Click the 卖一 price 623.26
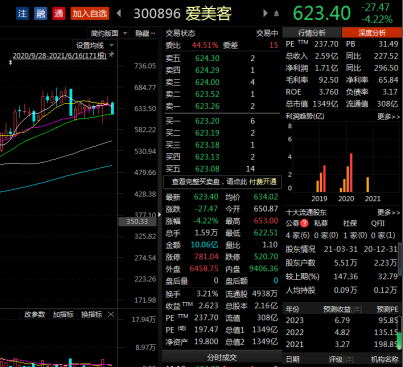The height and width of the screenshot is (367, 403). [x=207, y=106]
